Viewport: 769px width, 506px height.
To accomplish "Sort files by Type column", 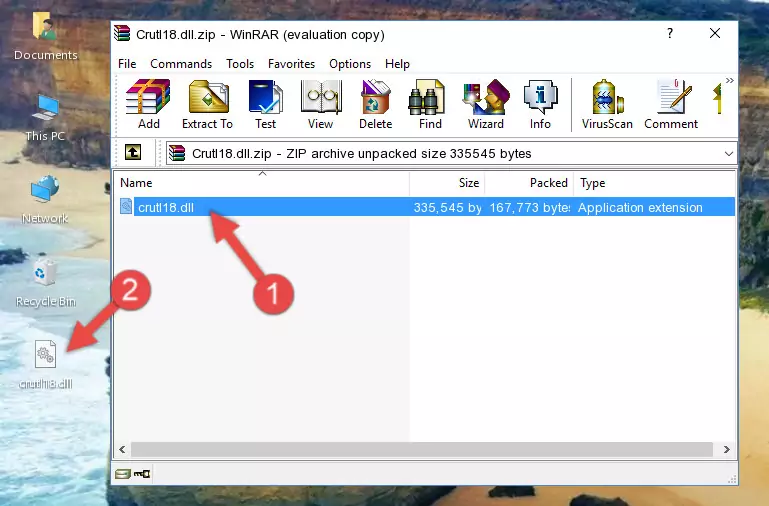I will click(x=655, y=183).
